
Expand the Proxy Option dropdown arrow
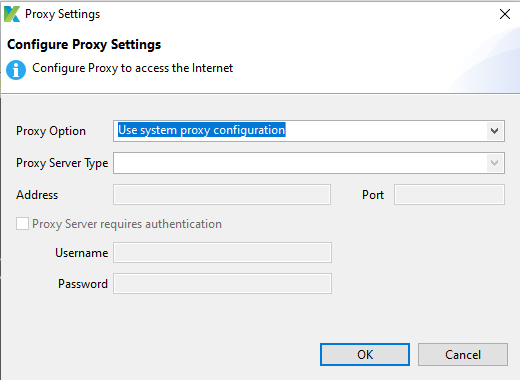[495, 131]
